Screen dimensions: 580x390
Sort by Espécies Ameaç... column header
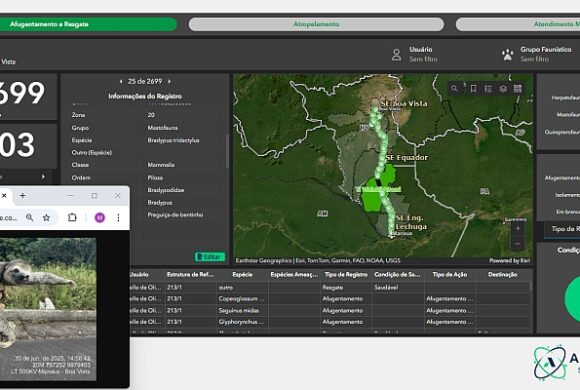pos(294,275)
